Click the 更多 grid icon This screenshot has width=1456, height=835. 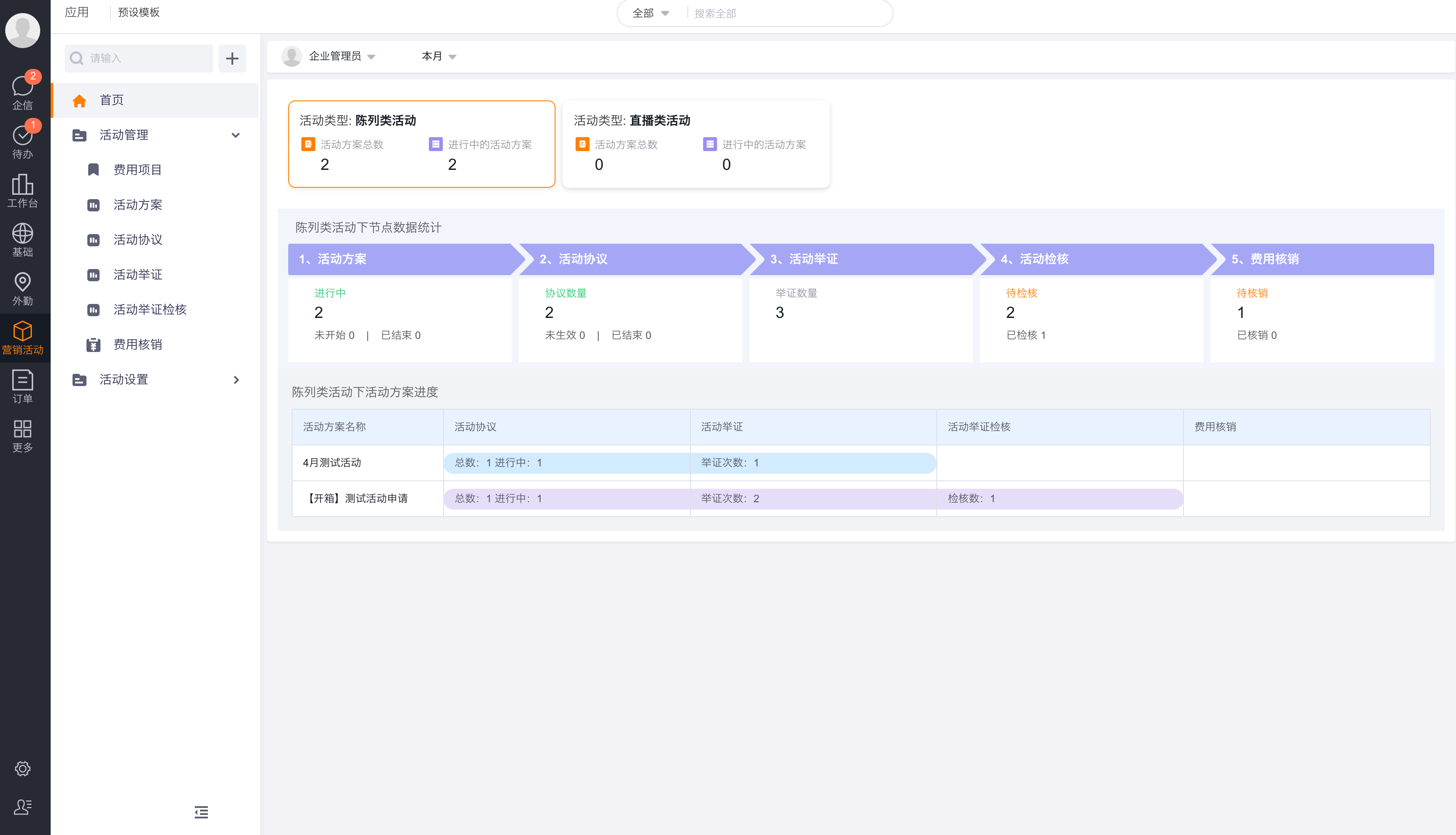click(x=22, y=435)
